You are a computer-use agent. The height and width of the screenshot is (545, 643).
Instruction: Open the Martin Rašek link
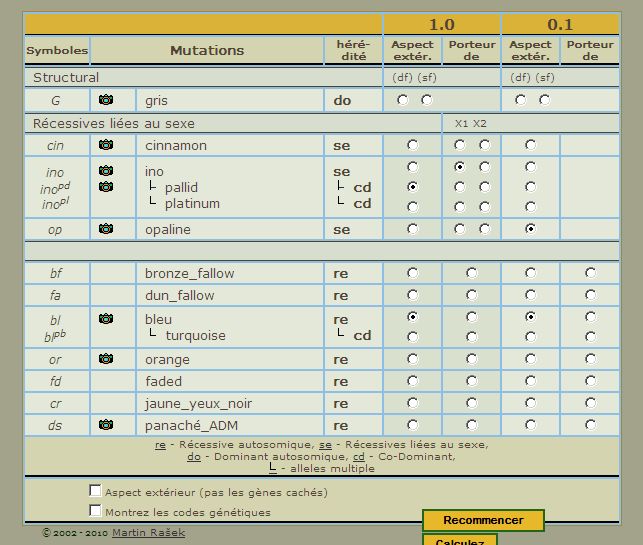148,533
